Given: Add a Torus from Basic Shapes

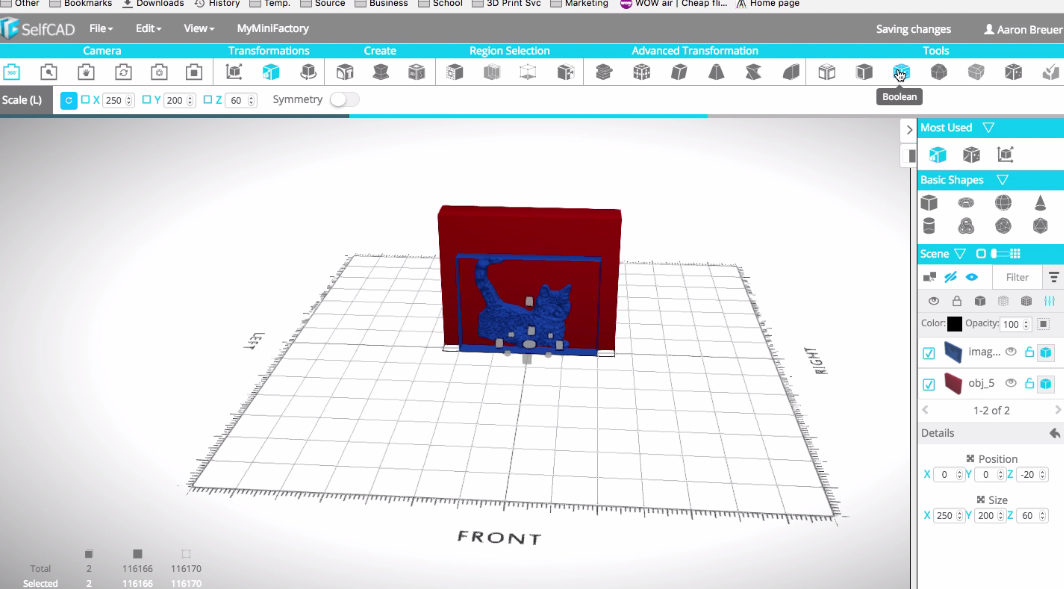Looking at the screenshot, I should 966,202.
